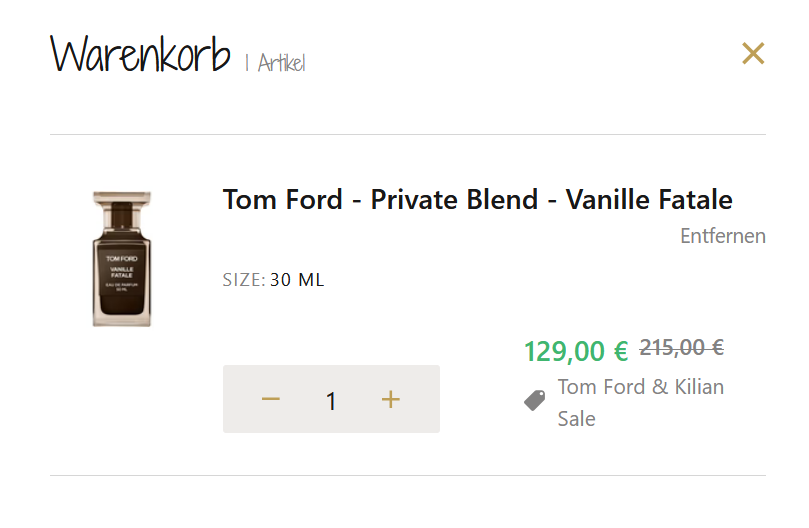Click the SIZE label text
This screenshot has width=809, height=528.
(x=243, y=280)
